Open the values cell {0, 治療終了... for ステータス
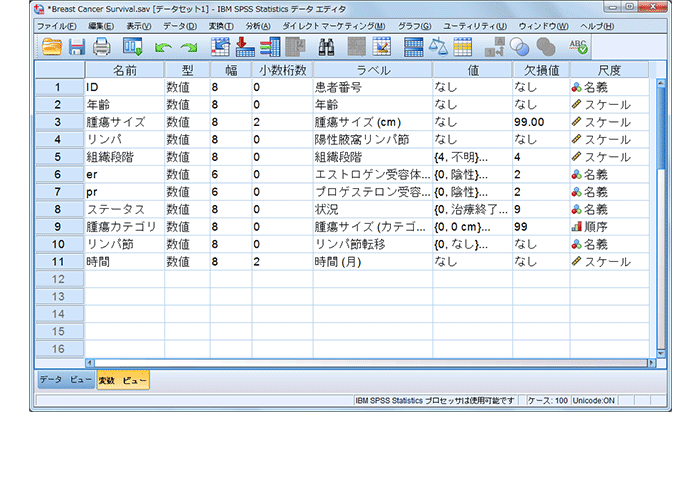 click(472, 209)
